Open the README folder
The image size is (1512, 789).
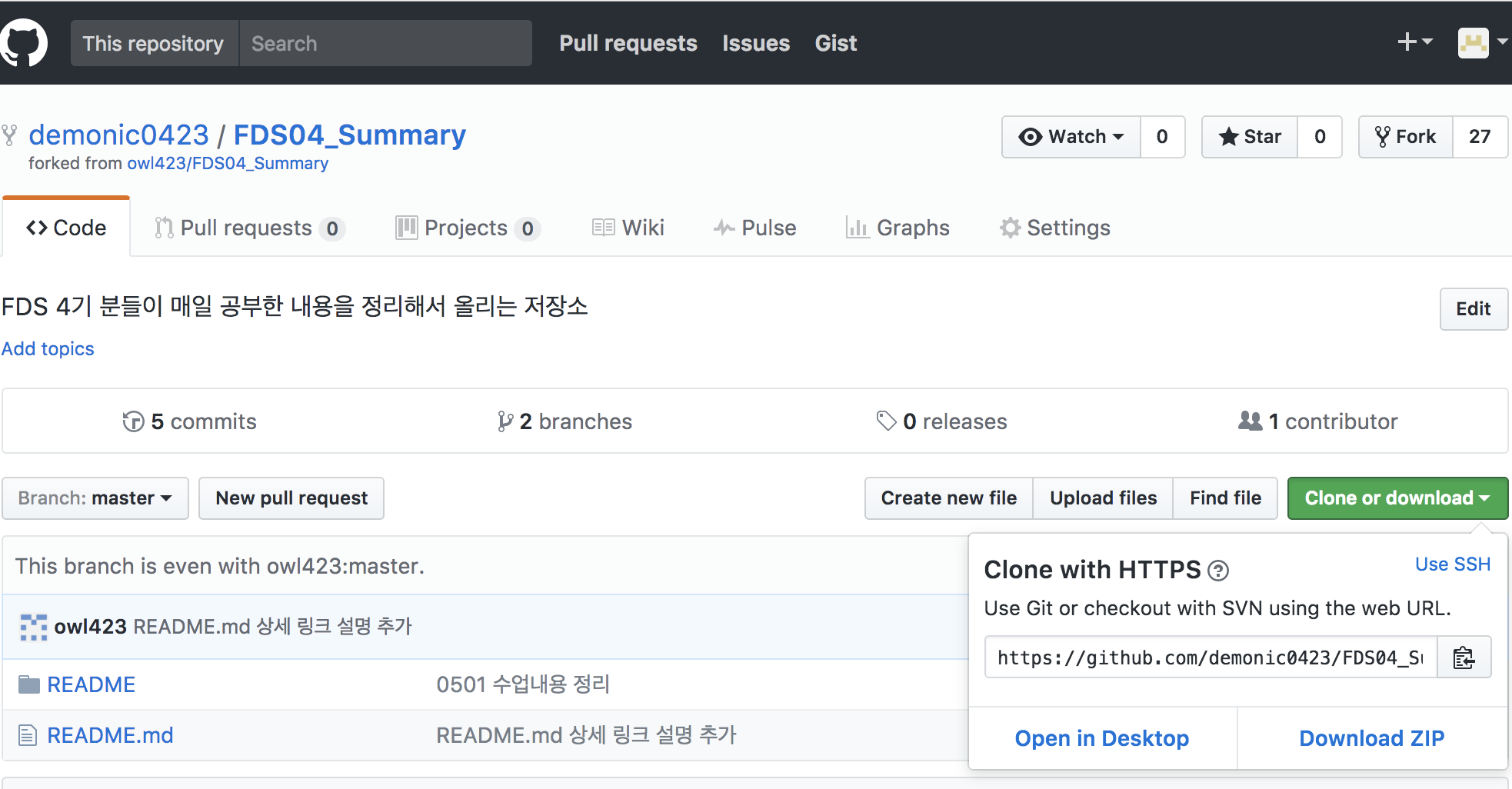(x=92, y=684)
